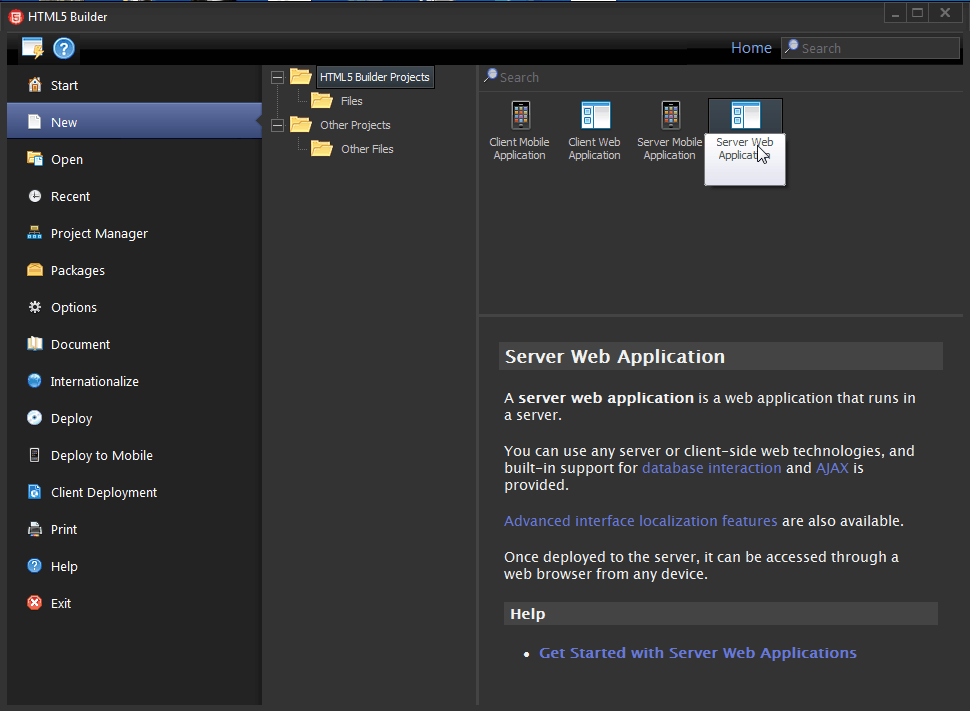This screenshot has width=970, height=711.
Task: Click the Packages box icon
Action: 35,270
